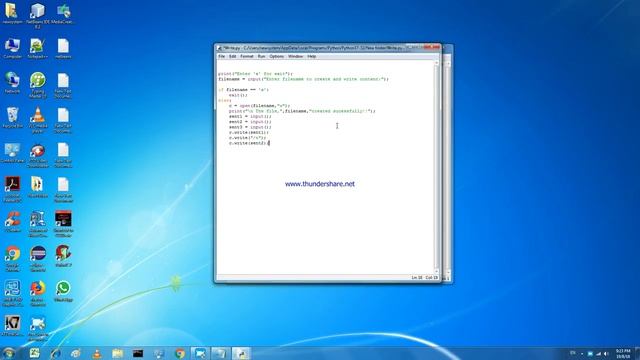Switch to the command prompt taskbar window
This screenshot has width=640, height=360.
[x=138, y=353]
